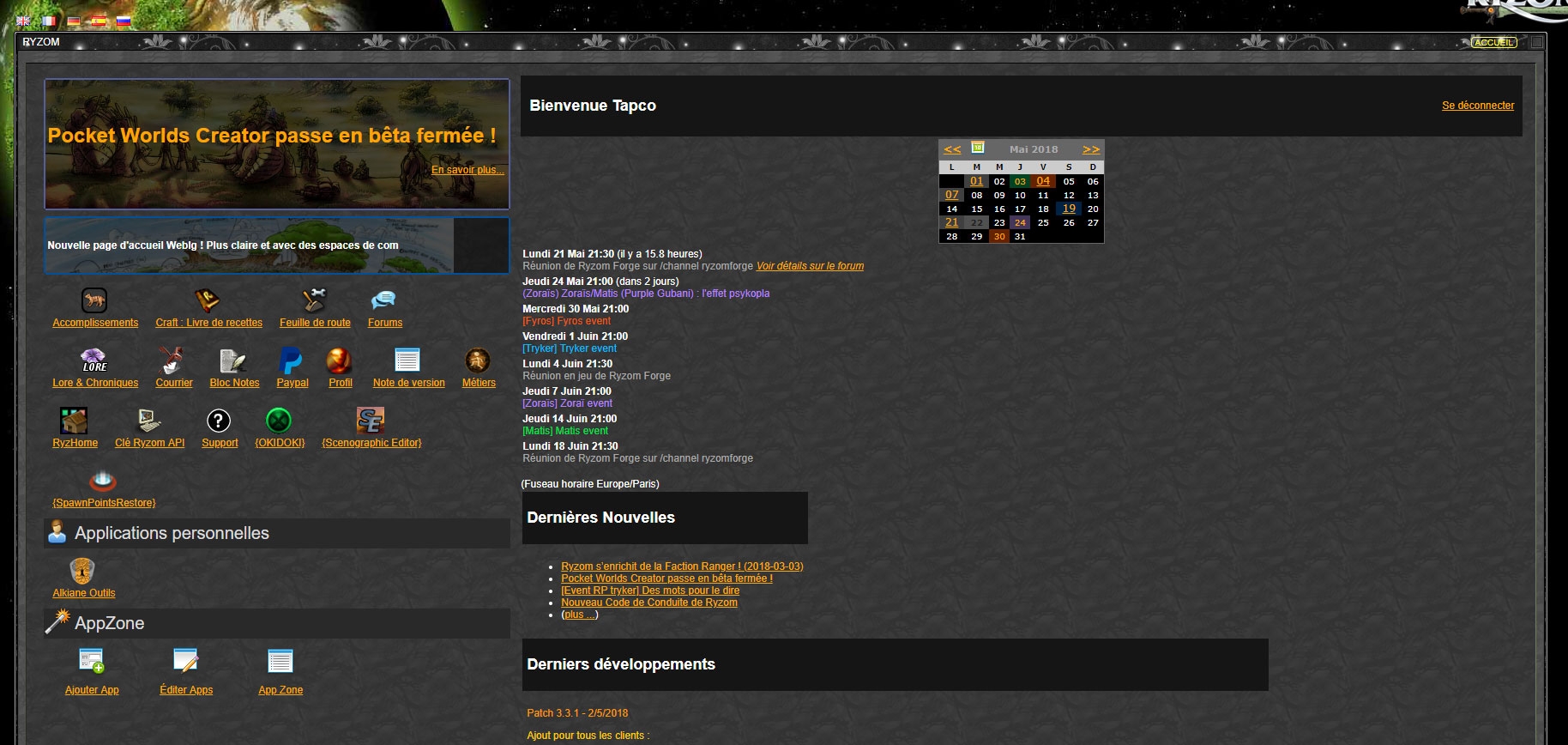The height and width of the screenshot is (745, 1568).
Task: Click the Matis event entry text
Action: coord(565,431)
